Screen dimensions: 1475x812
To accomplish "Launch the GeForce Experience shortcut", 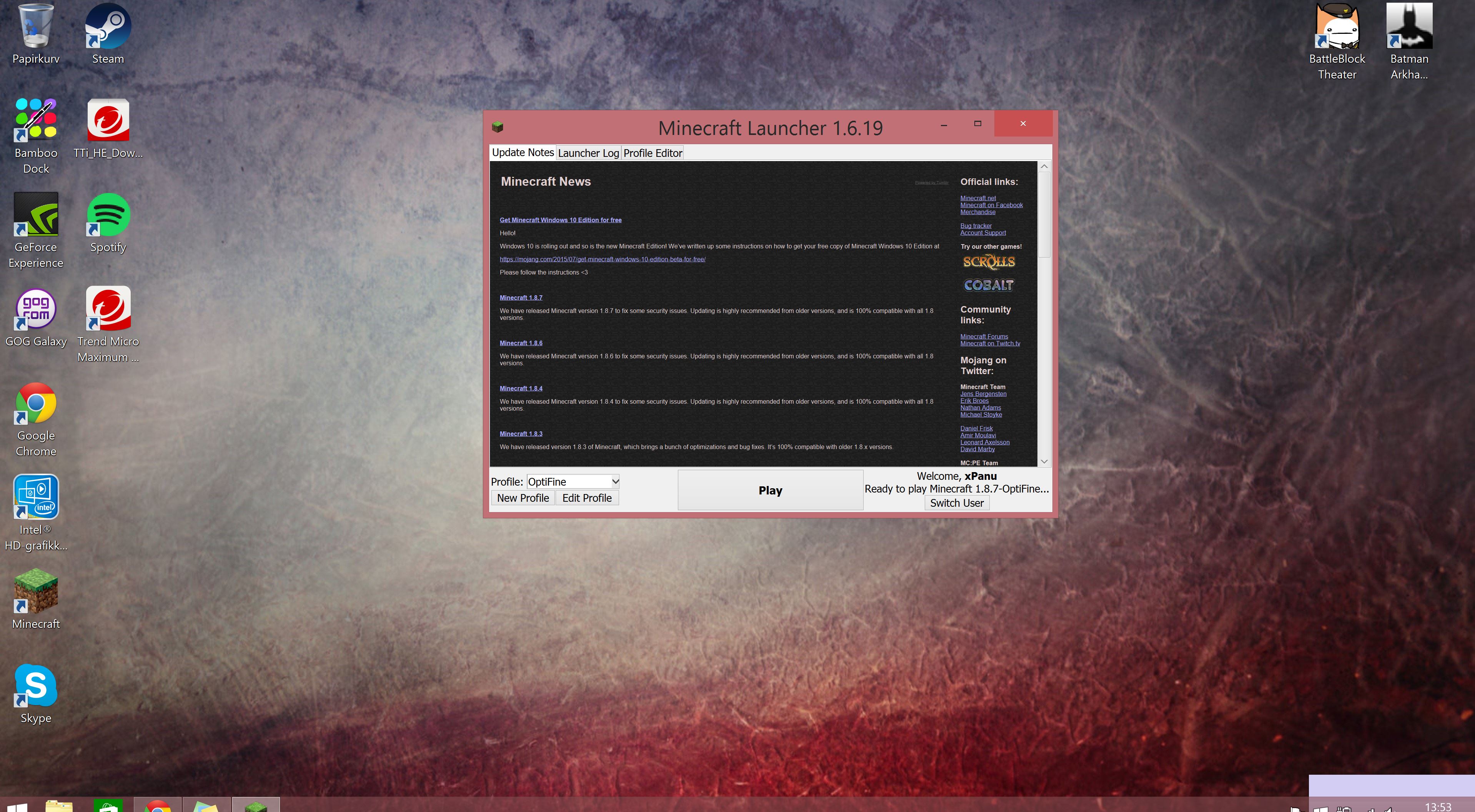I will point(36,230).
